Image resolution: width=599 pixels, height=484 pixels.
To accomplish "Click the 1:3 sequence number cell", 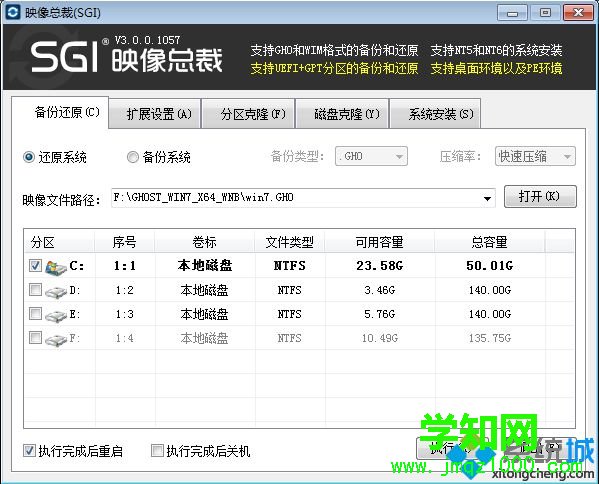I will coord(125,314).
